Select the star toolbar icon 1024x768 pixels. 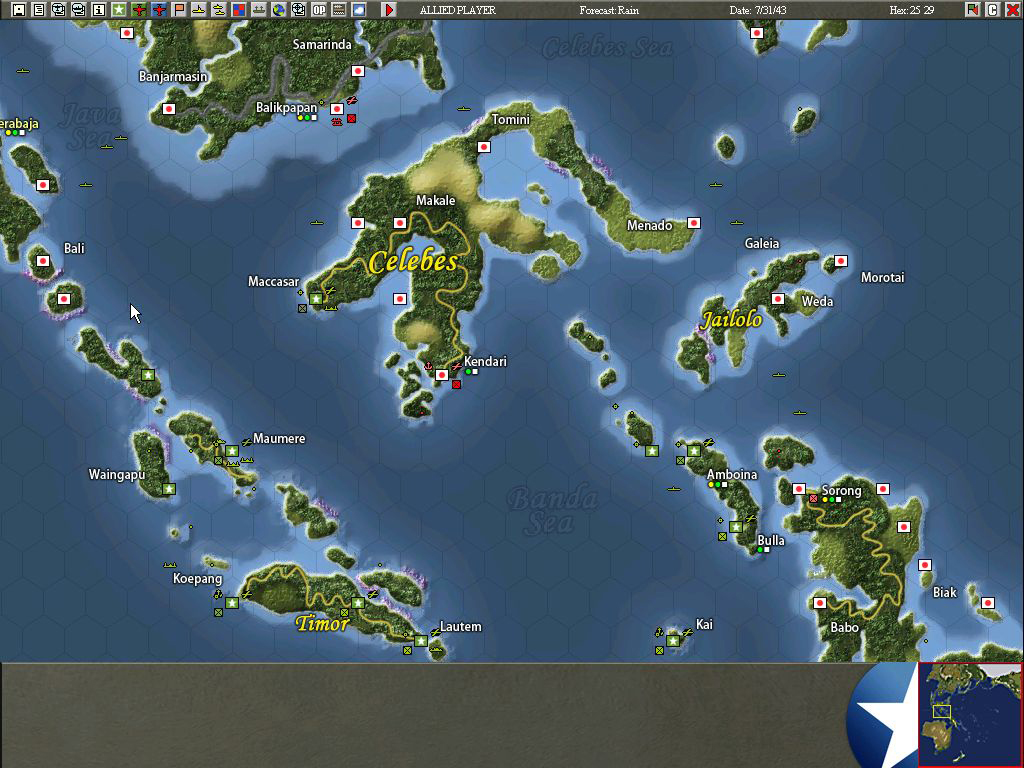click(119, 9)
